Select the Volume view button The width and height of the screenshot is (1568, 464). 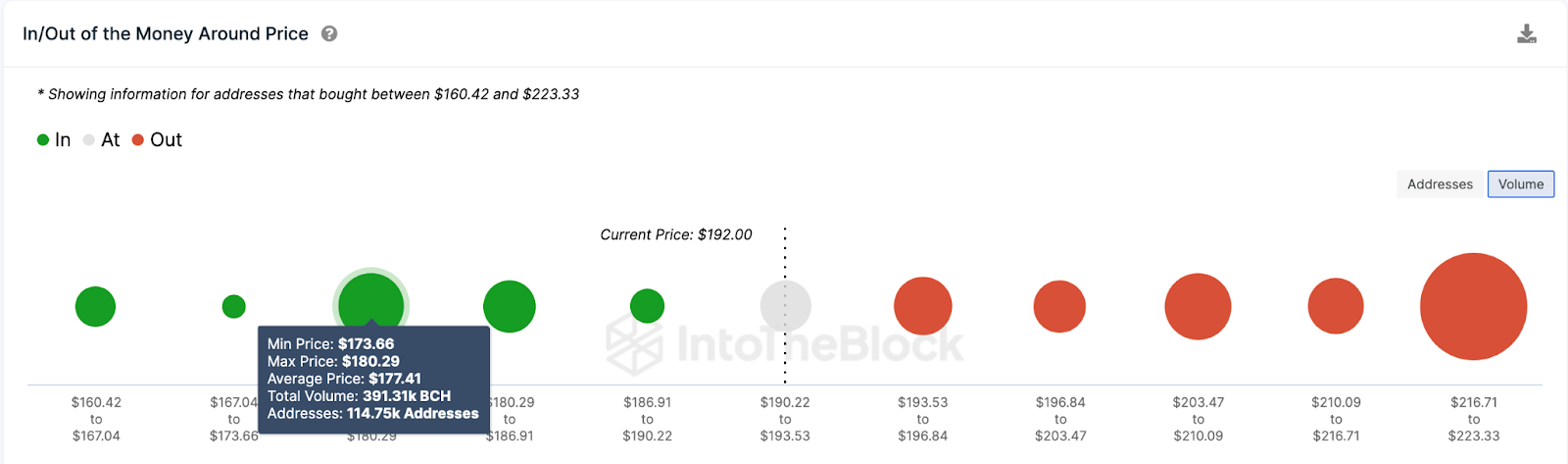(1521, 184)
